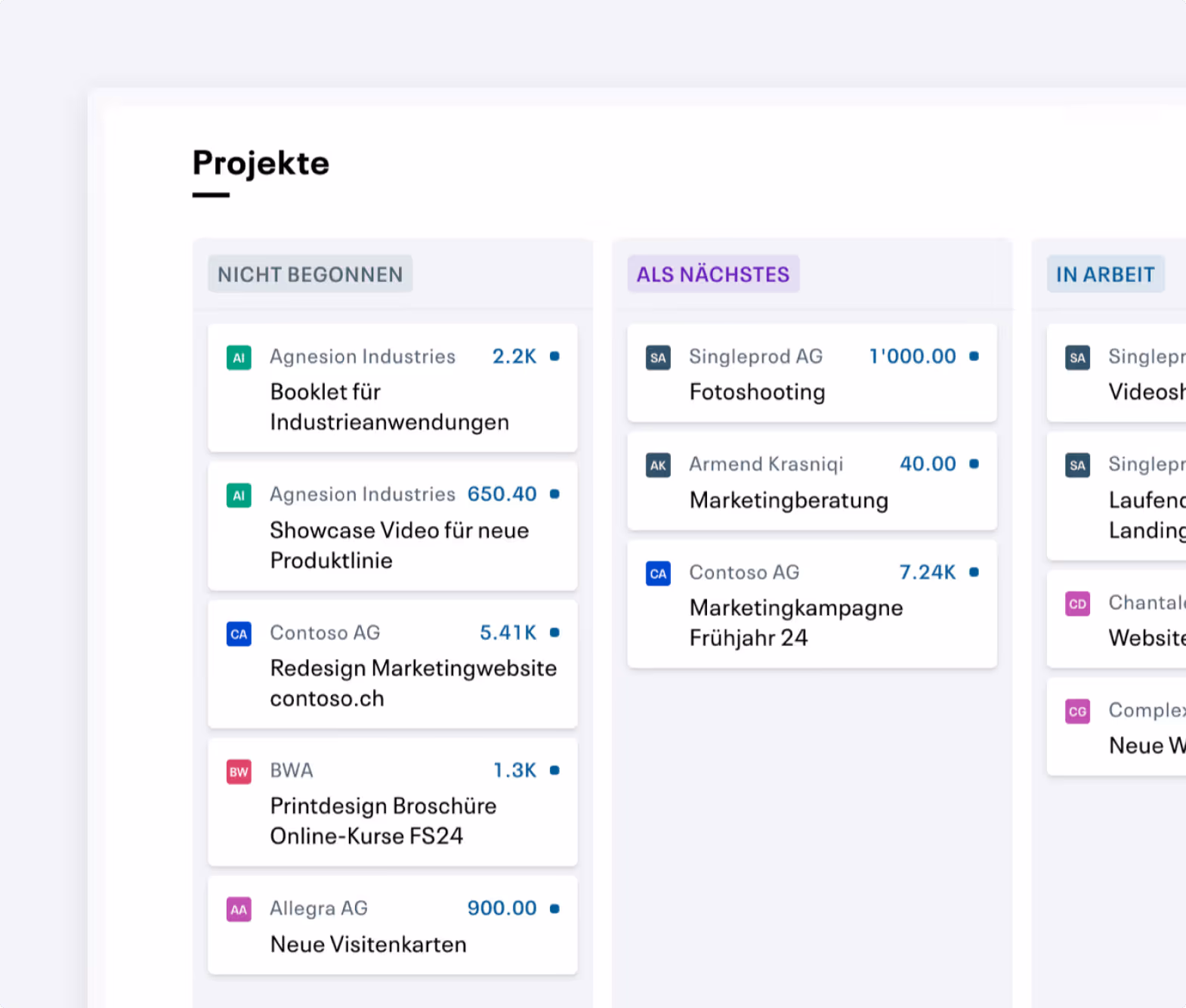Viewport: 1186px width, 1008px height.
Task: Click the client name Armend Krasniqi
Action: tap(766, 464)
